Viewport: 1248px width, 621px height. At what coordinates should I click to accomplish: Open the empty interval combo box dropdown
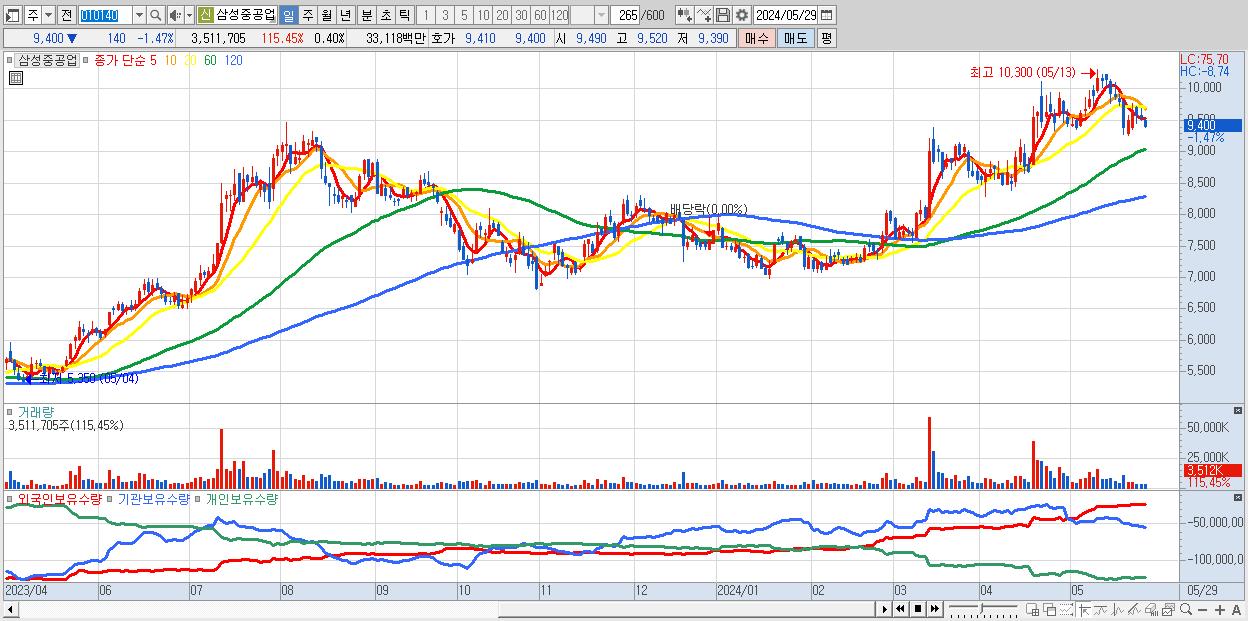click(601, 15)
